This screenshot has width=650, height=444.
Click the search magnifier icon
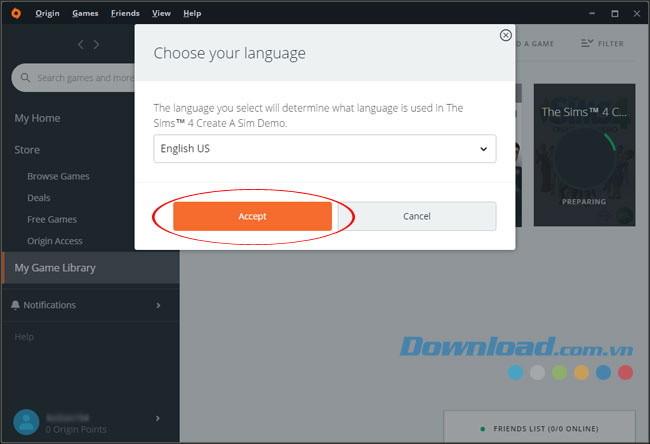(x=25, y=78)
